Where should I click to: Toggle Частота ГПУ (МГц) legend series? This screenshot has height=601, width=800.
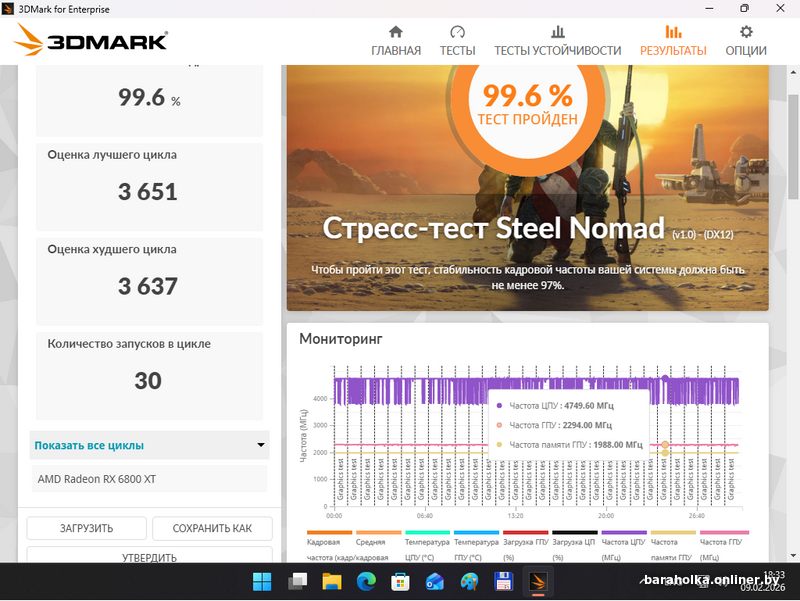coord(722,547)
